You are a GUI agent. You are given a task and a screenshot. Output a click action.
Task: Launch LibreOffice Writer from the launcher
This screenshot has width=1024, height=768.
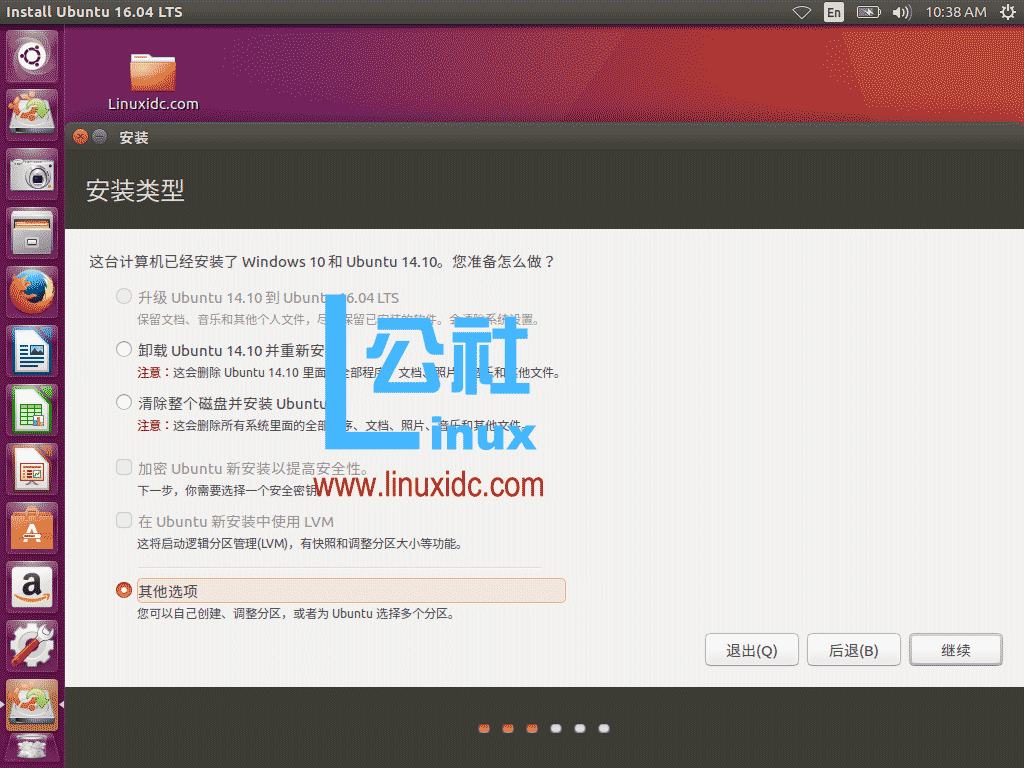(31, 351)
